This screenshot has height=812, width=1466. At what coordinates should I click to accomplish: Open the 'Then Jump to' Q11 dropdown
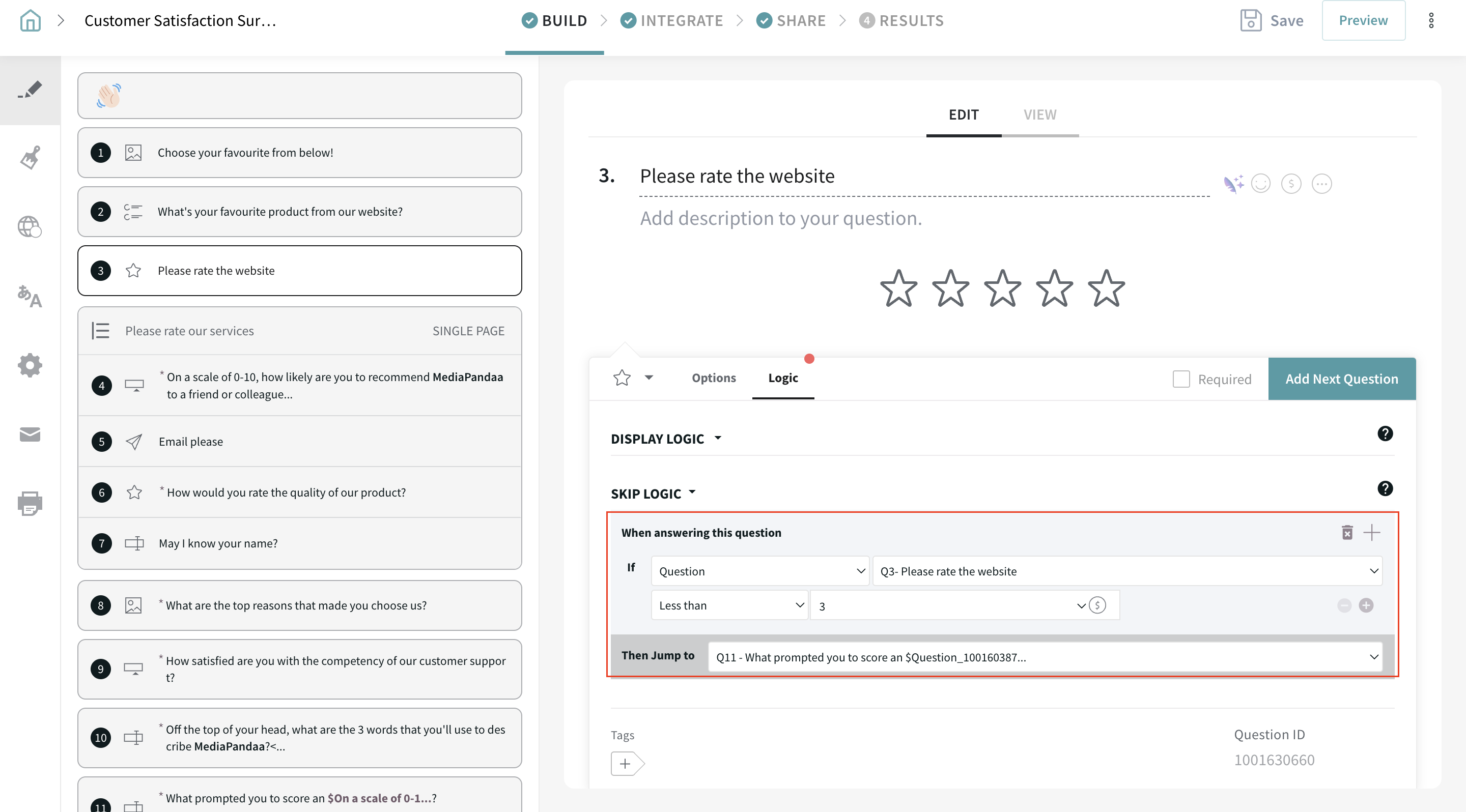pos(1045,657)
